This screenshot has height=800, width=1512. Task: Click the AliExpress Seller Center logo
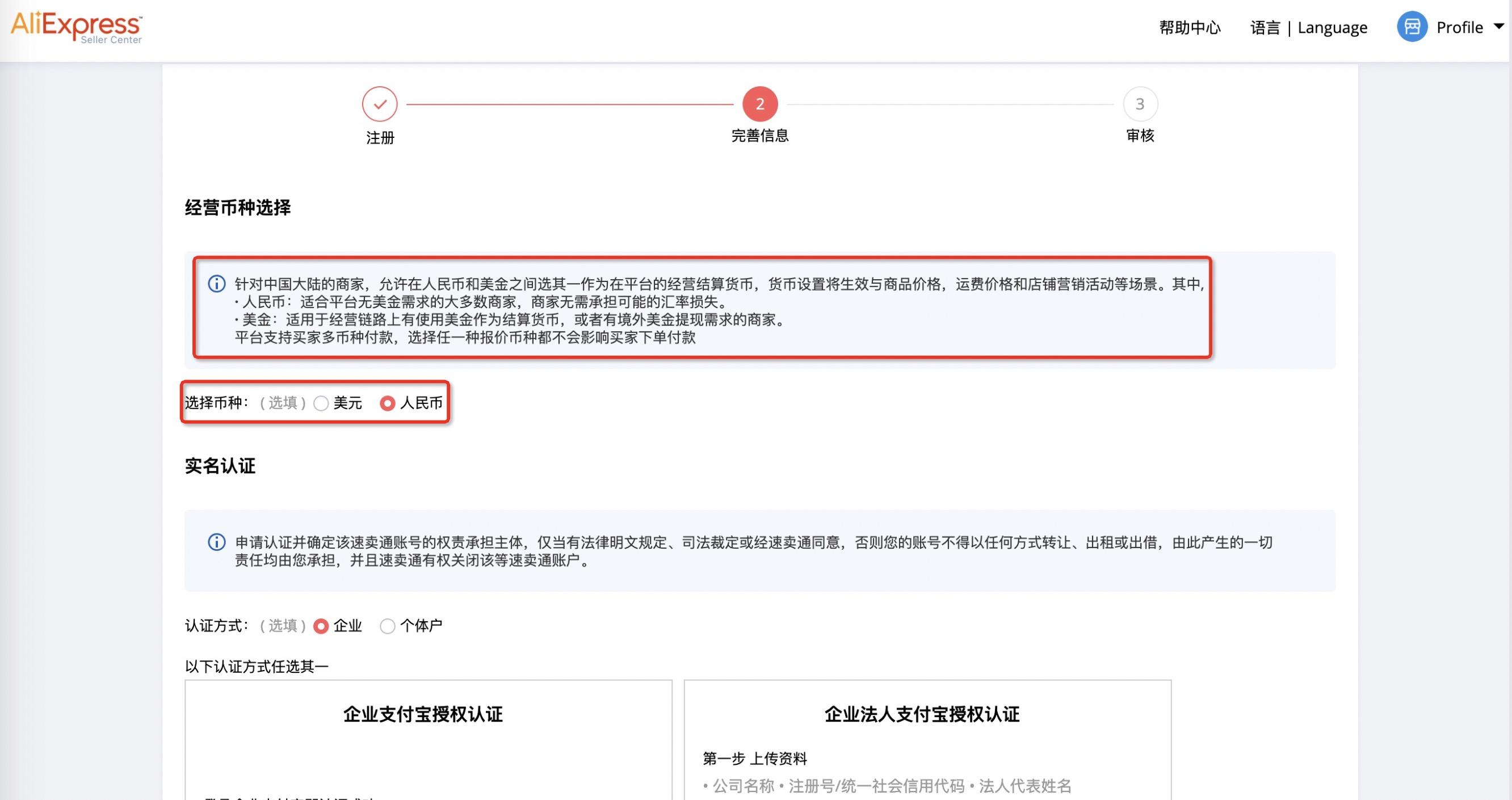coord(76,28)
